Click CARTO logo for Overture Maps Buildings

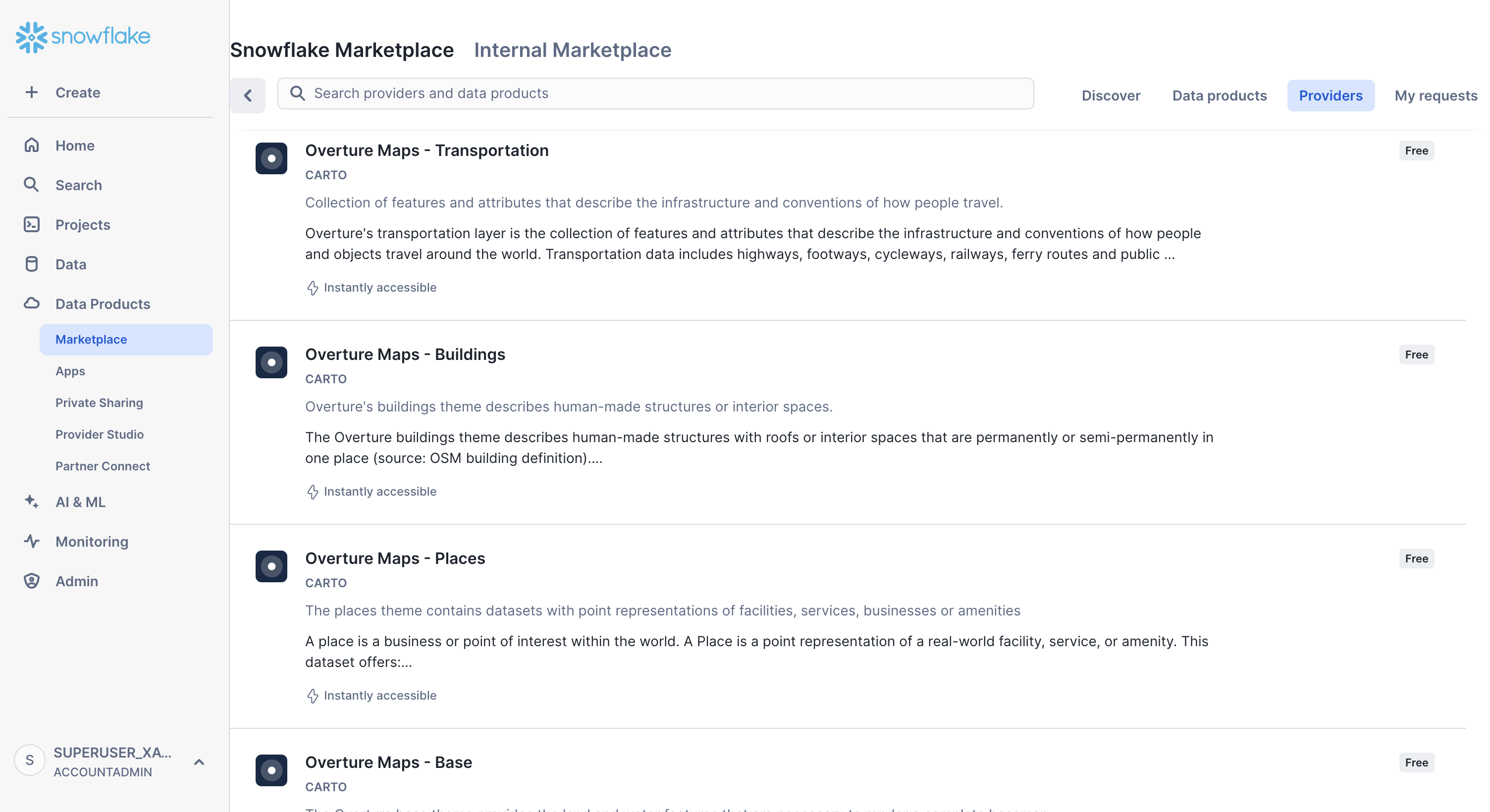271,362
